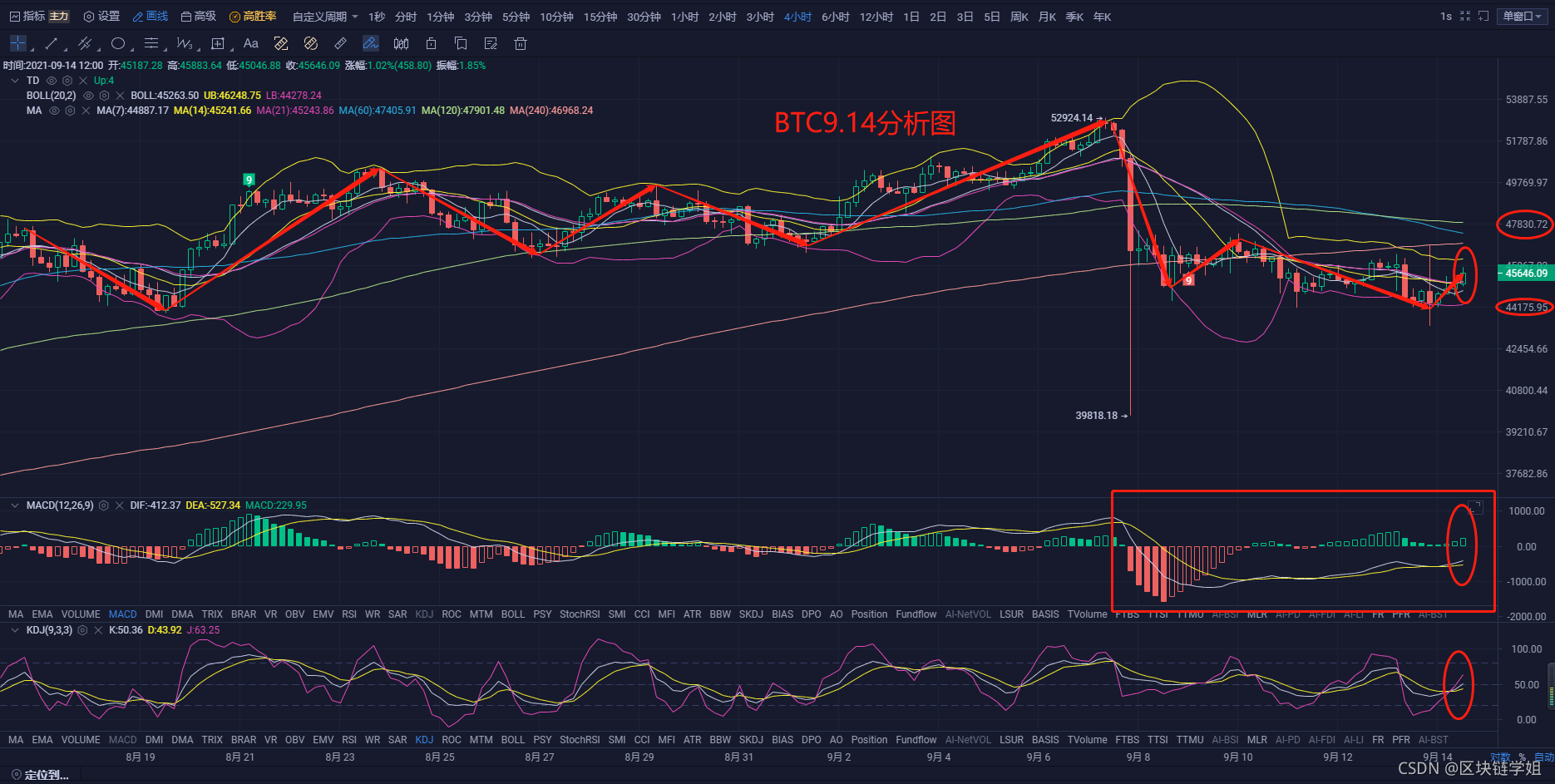Select the trend line drawing tool

[51, 43]
